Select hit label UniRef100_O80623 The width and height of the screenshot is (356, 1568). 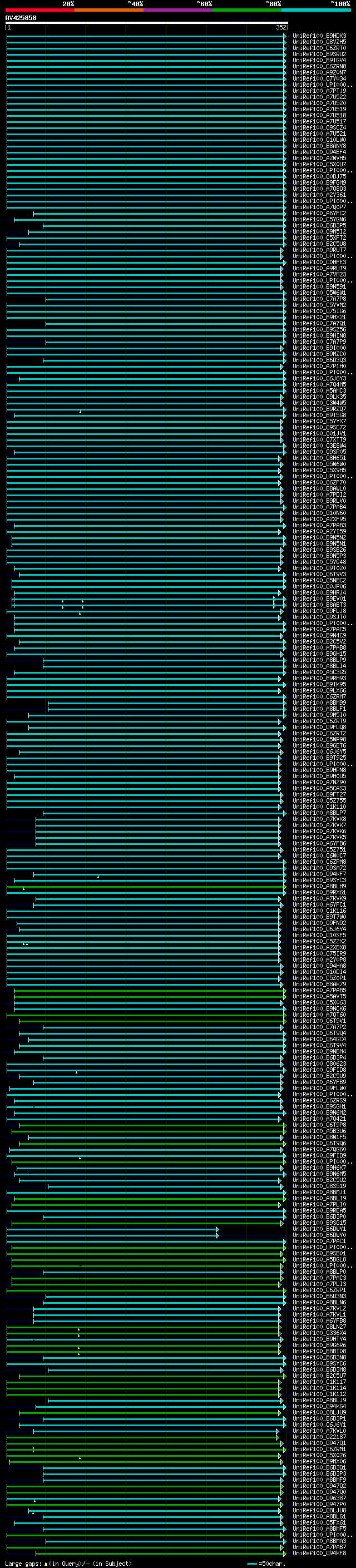point(319,1064)
